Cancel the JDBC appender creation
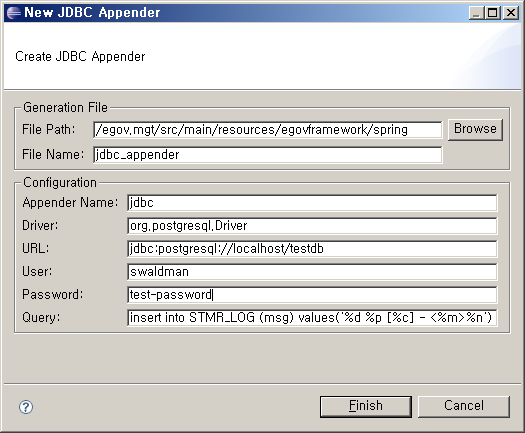Screen dimensions: 525x433 coord(464,407)
